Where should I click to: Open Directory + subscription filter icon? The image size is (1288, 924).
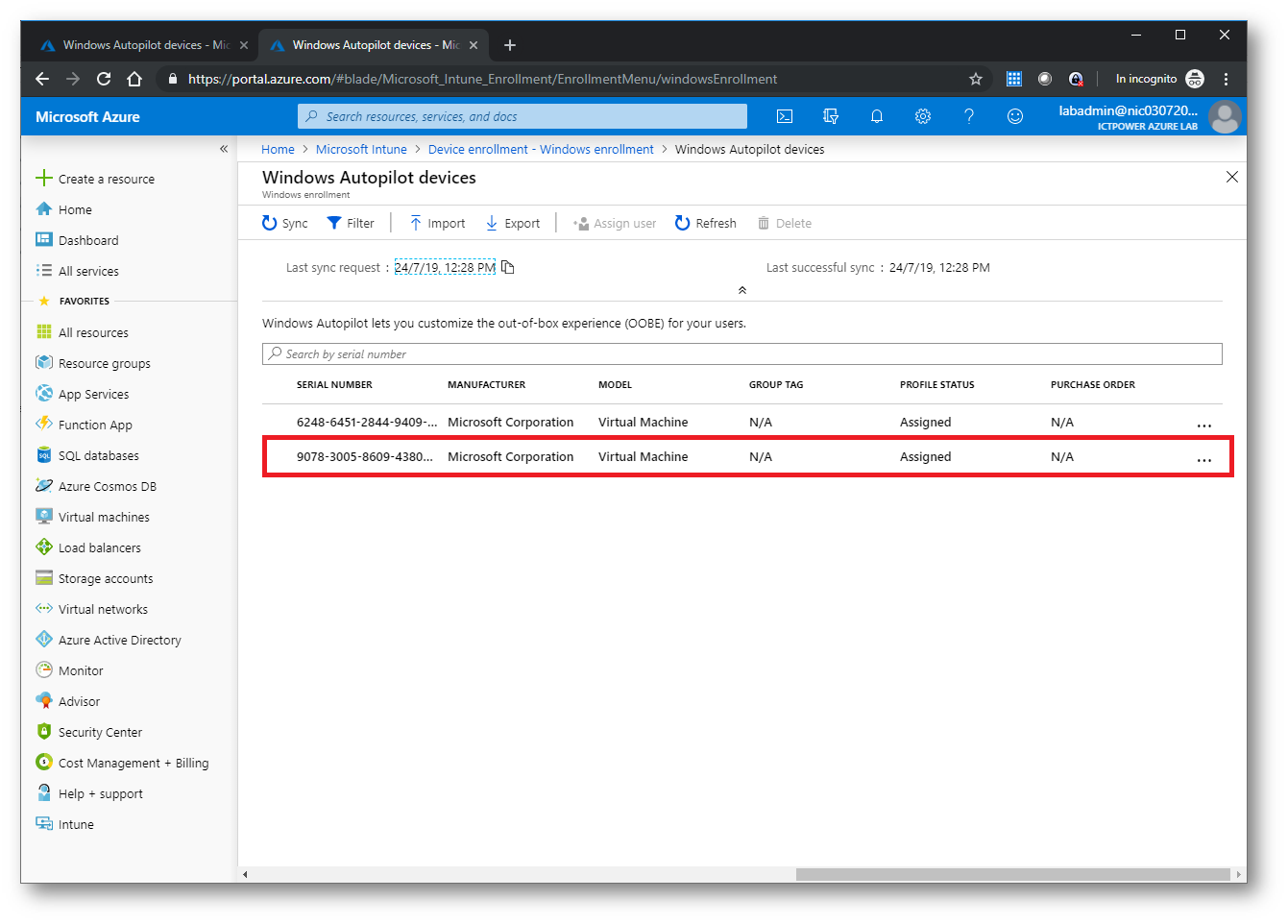pyautogui.click(x=831, y=116)
